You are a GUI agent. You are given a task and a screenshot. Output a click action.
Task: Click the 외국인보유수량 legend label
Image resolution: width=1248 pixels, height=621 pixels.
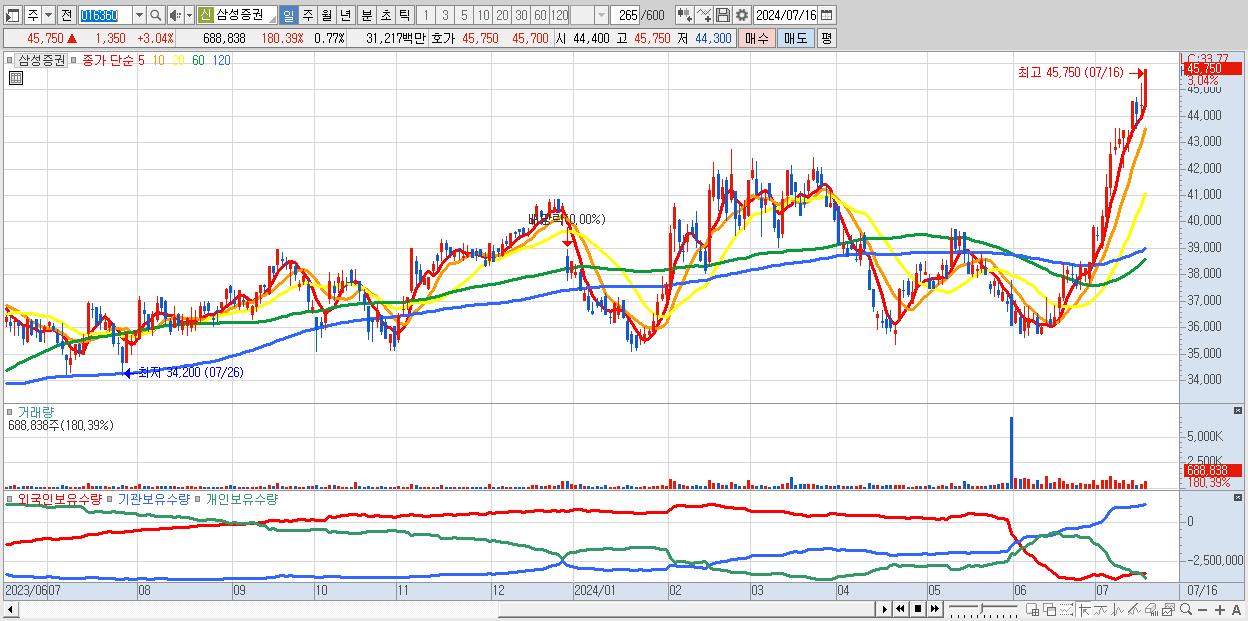point(59,498)
